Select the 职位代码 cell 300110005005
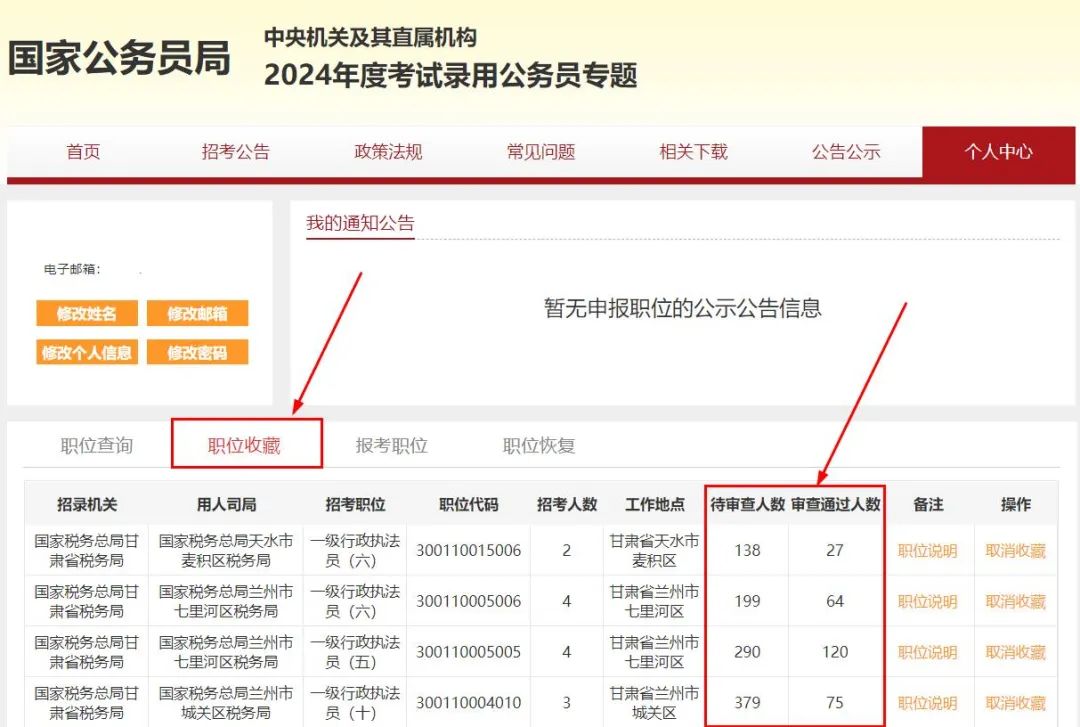1080x727 pixels. pos(468,652)
